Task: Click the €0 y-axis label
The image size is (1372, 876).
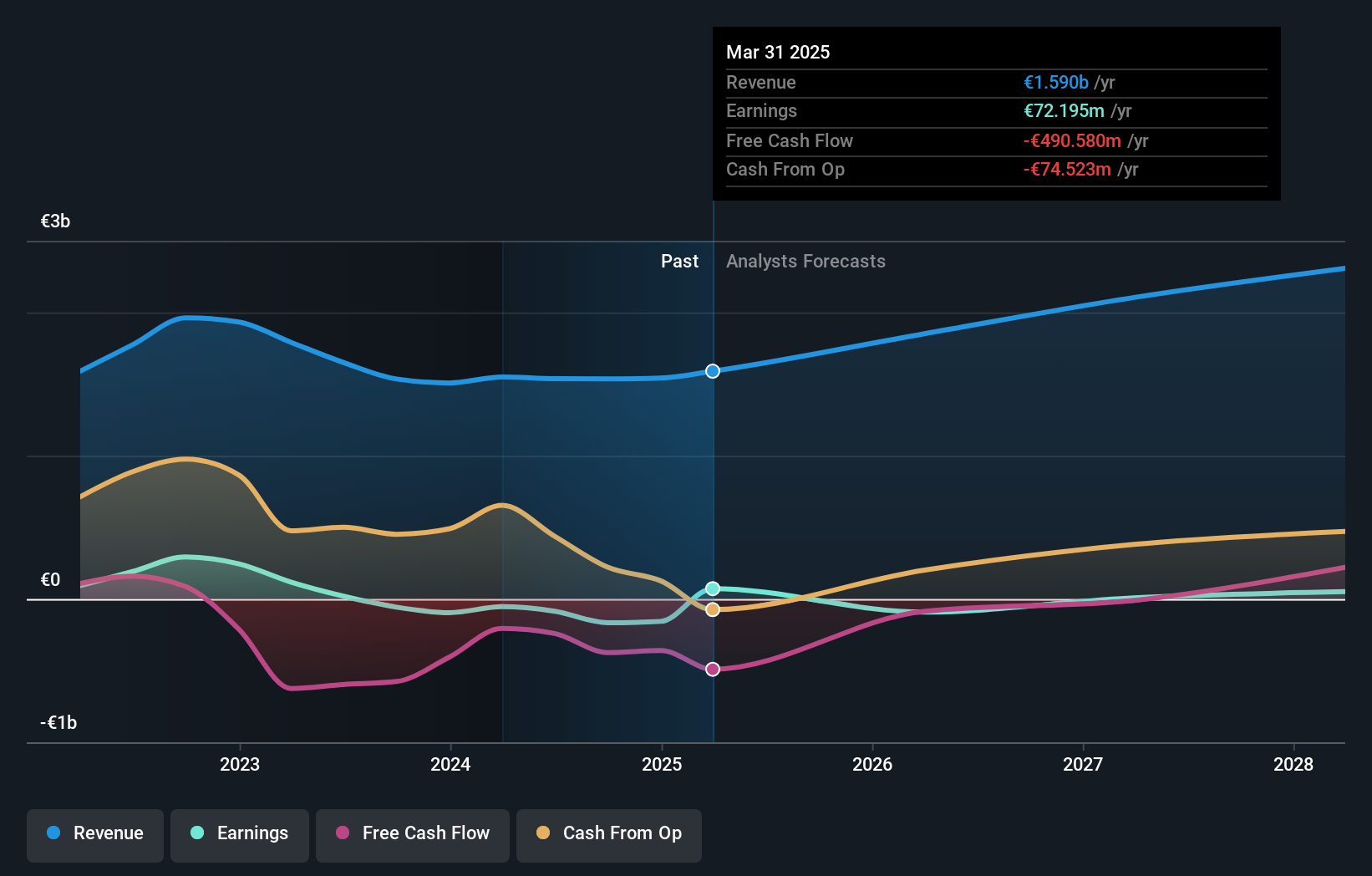Action: pyautogui.click(x=51, y=579)
